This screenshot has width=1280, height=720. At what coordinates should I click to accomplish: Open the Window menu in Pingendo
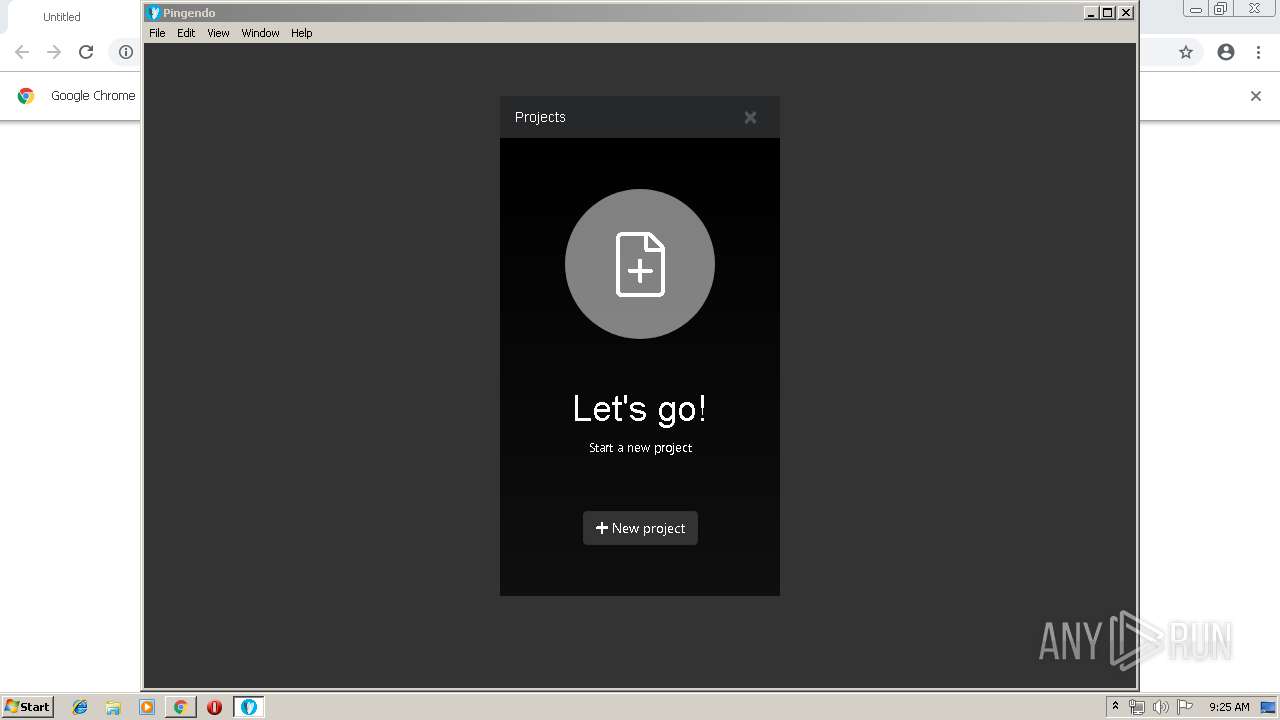tap(260, 33)
